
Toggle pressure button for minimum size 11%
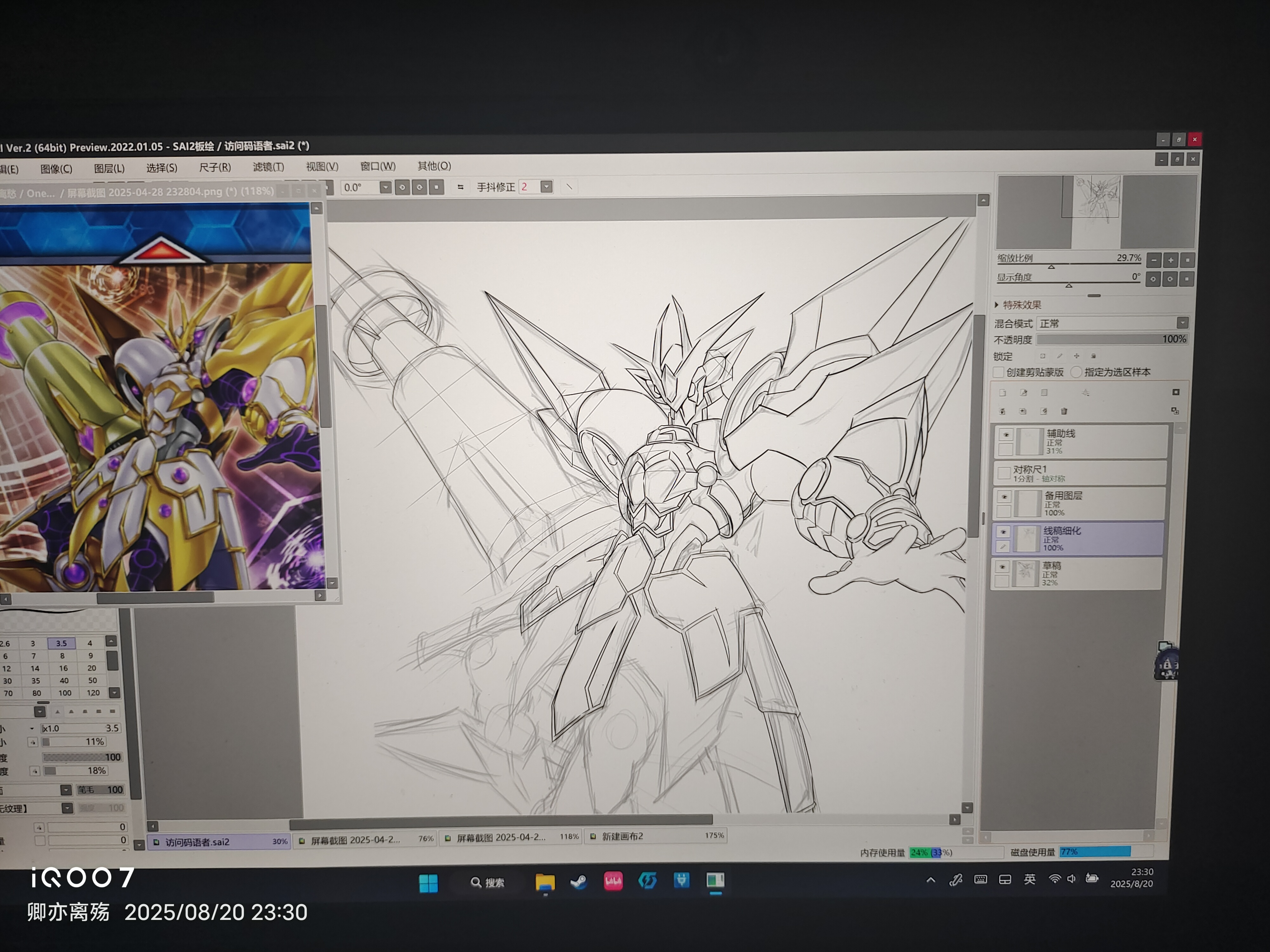pyautogui.click(x=33, y=743)
